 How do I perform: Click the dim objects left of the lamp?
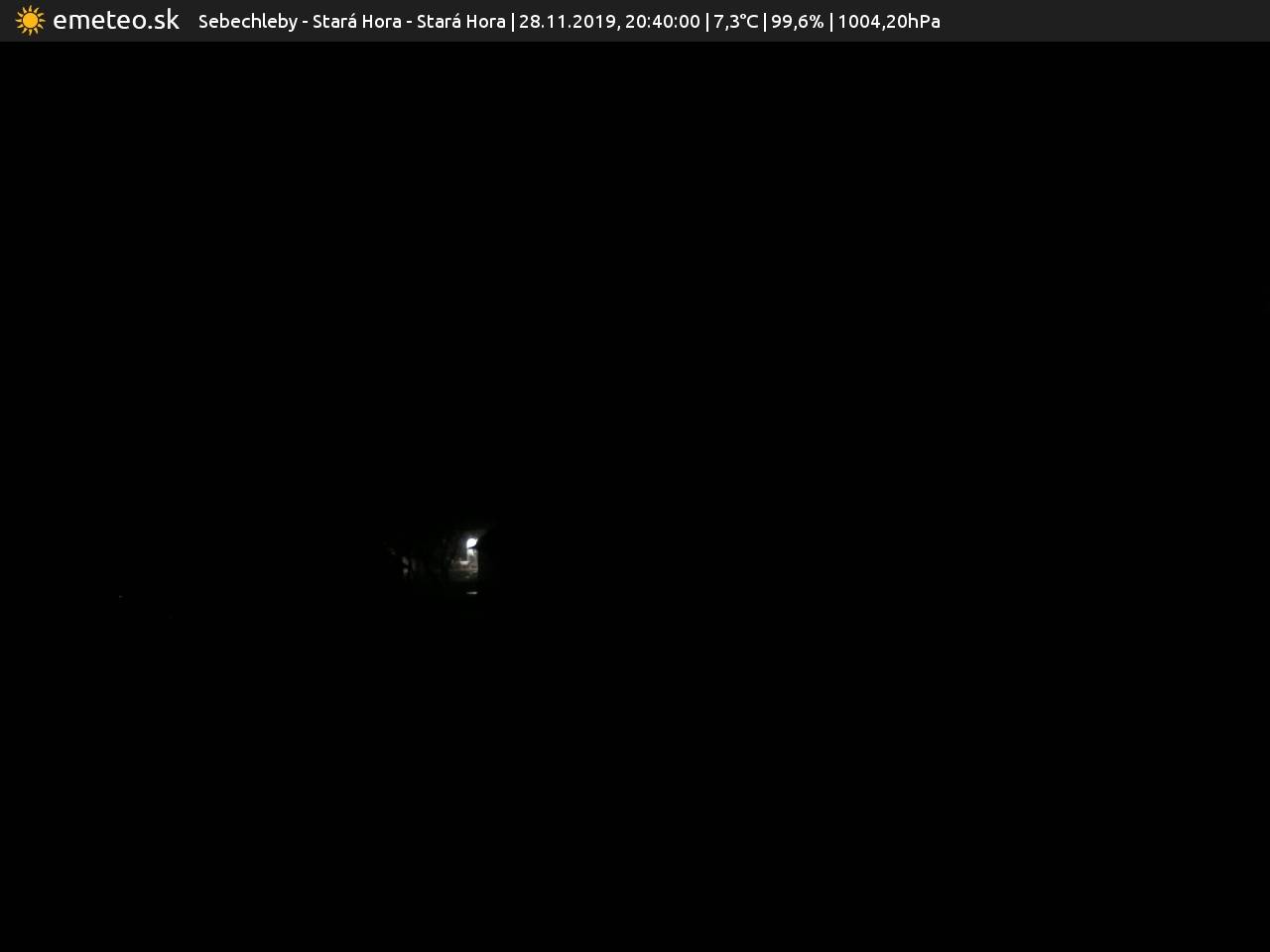[x=407, y=563]
